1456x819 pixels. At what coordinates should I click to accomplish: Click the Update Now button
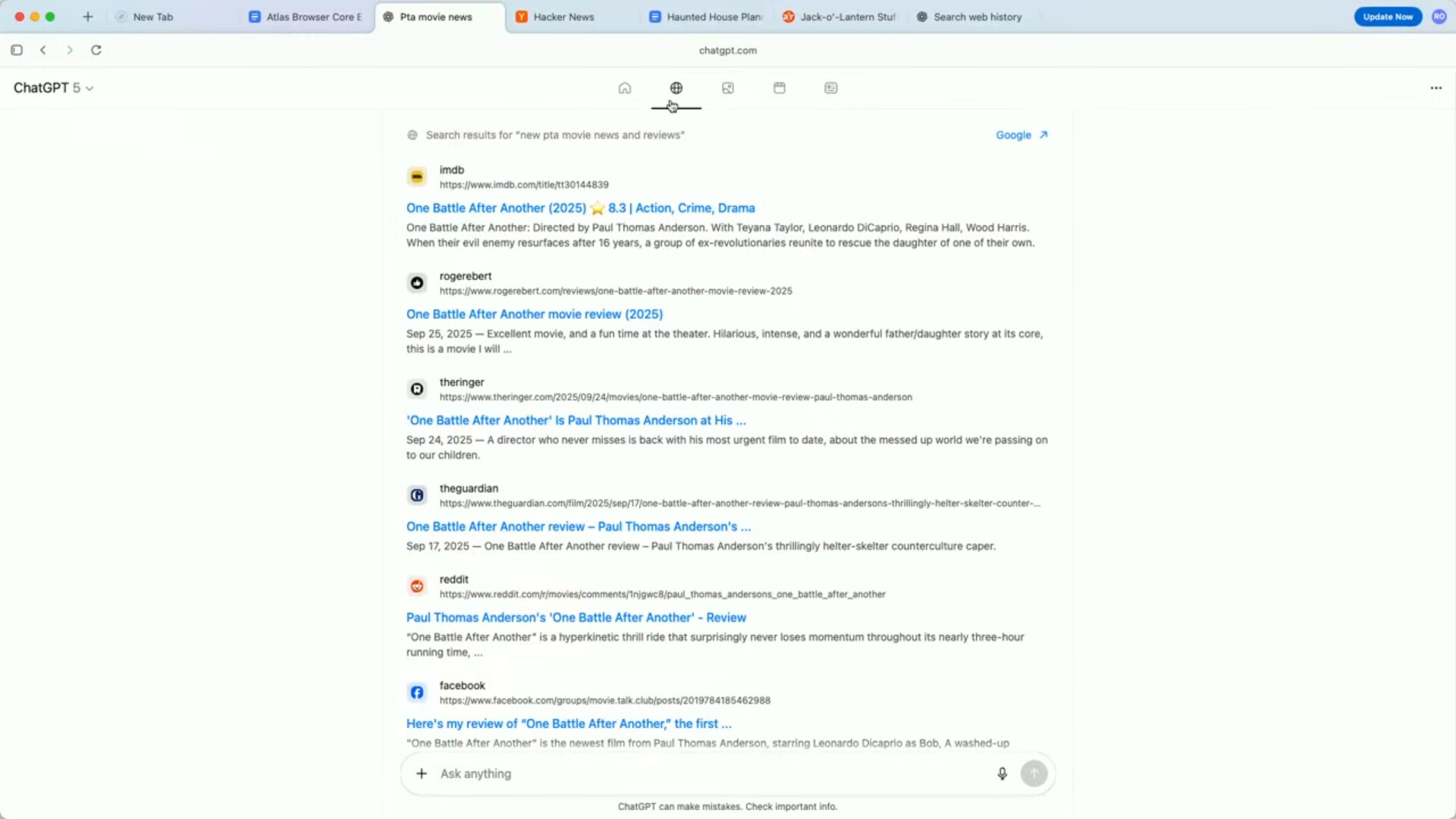[1387, 17]
